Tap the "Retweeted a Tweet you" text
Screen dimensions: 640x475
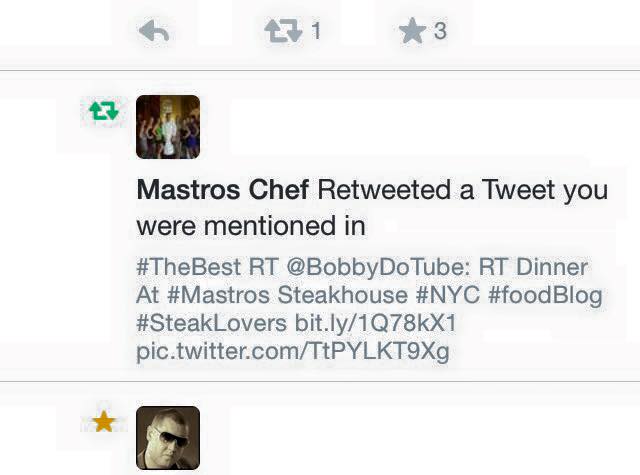[x=463, y=191]
